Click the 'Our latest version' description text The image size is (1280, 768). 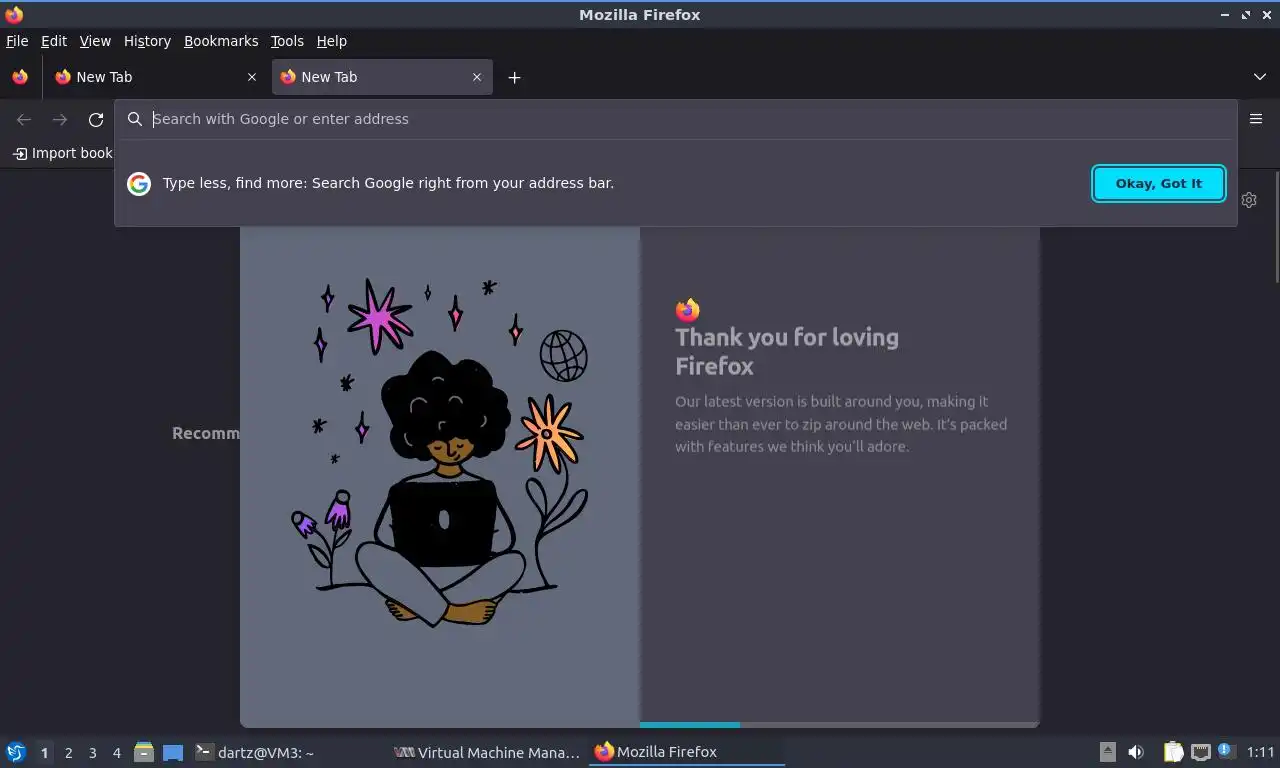pos(841,424)
